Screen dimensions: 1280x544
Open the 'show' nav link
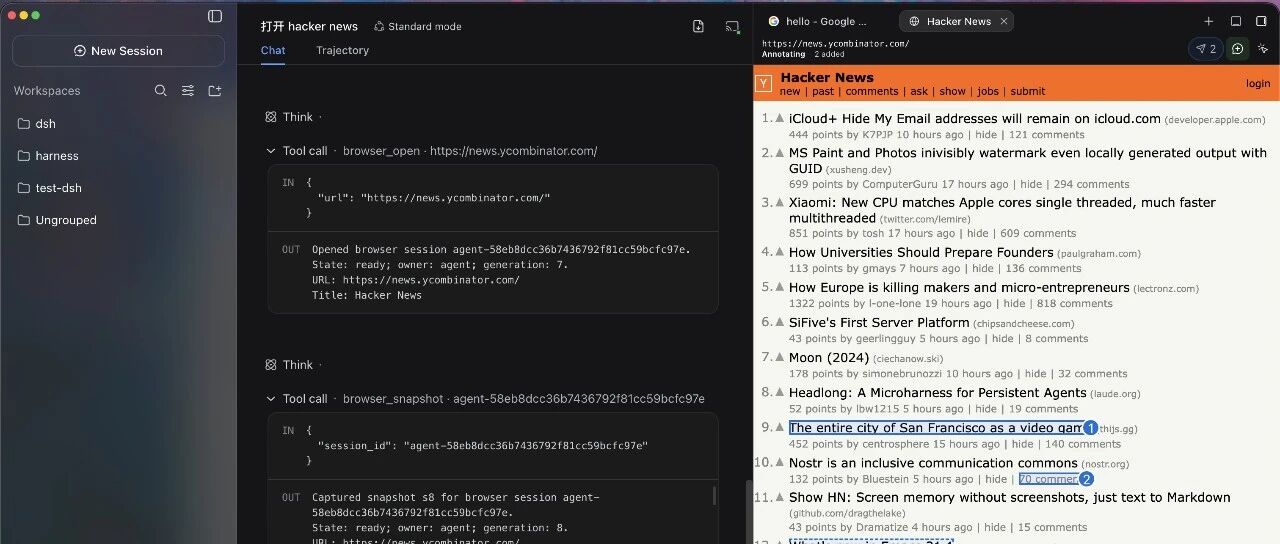click(953, 91)
